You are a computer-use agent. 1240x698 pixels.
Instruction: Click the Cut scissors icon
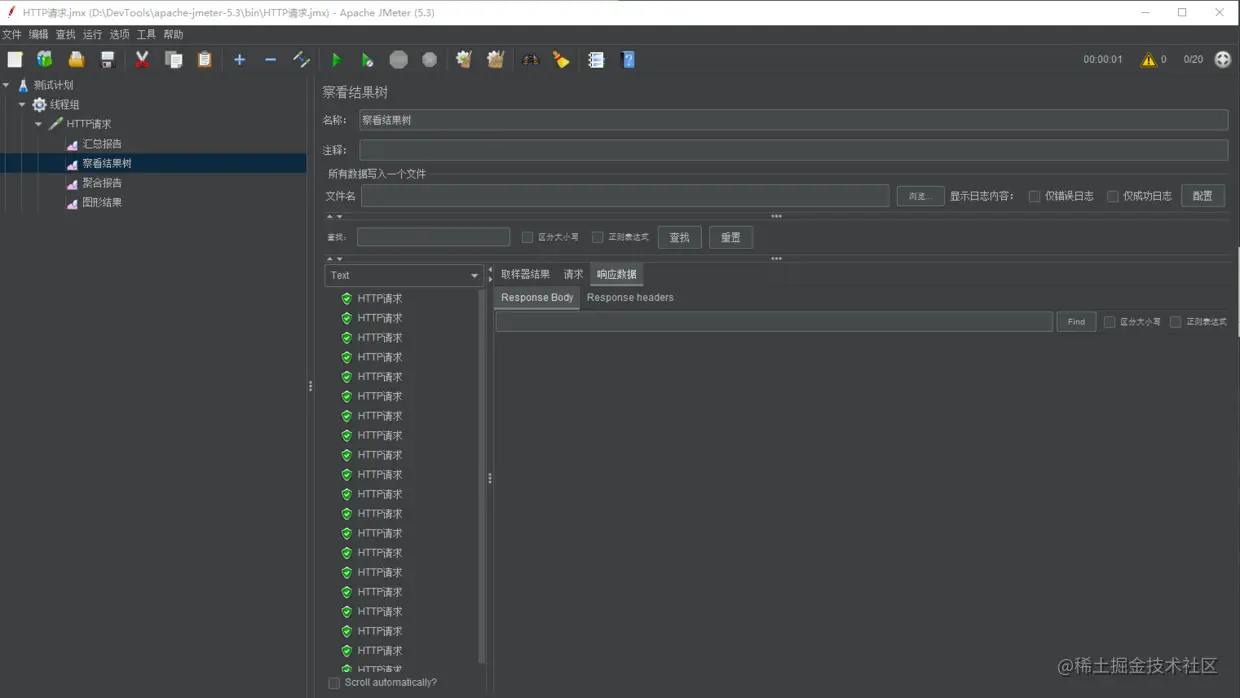coord(142,60)
